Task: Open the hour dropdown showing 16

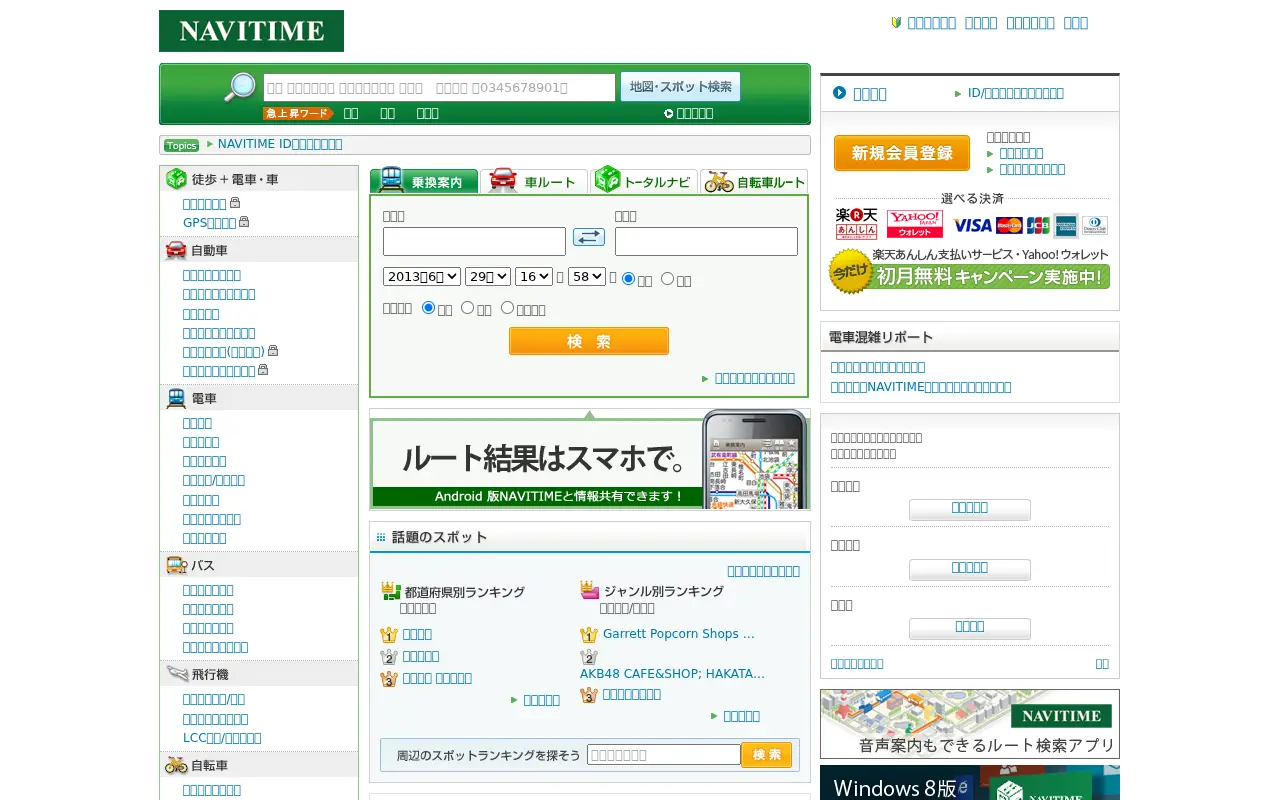Action: tap(534, 276)
